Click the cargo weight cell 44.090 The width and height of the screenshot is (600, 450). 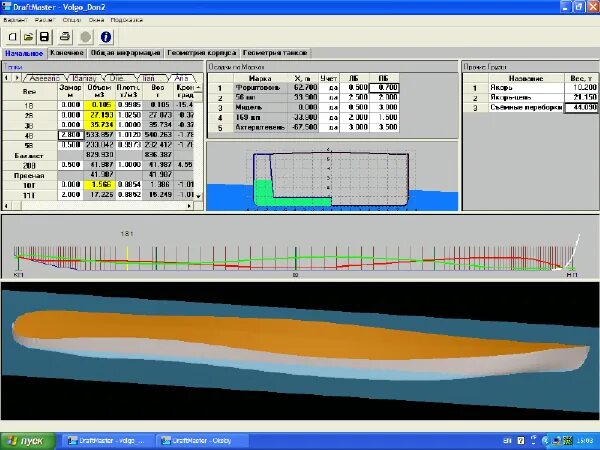[x=581, y=108]
